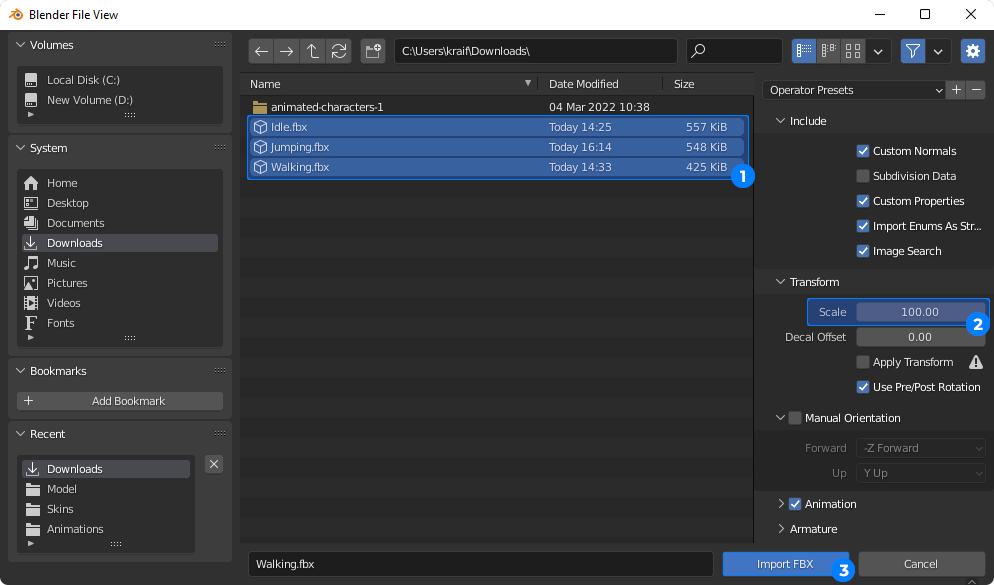This screenshot has height=585, width=994.
Task: Select Downloads in System list
Action: click(120, 243)
